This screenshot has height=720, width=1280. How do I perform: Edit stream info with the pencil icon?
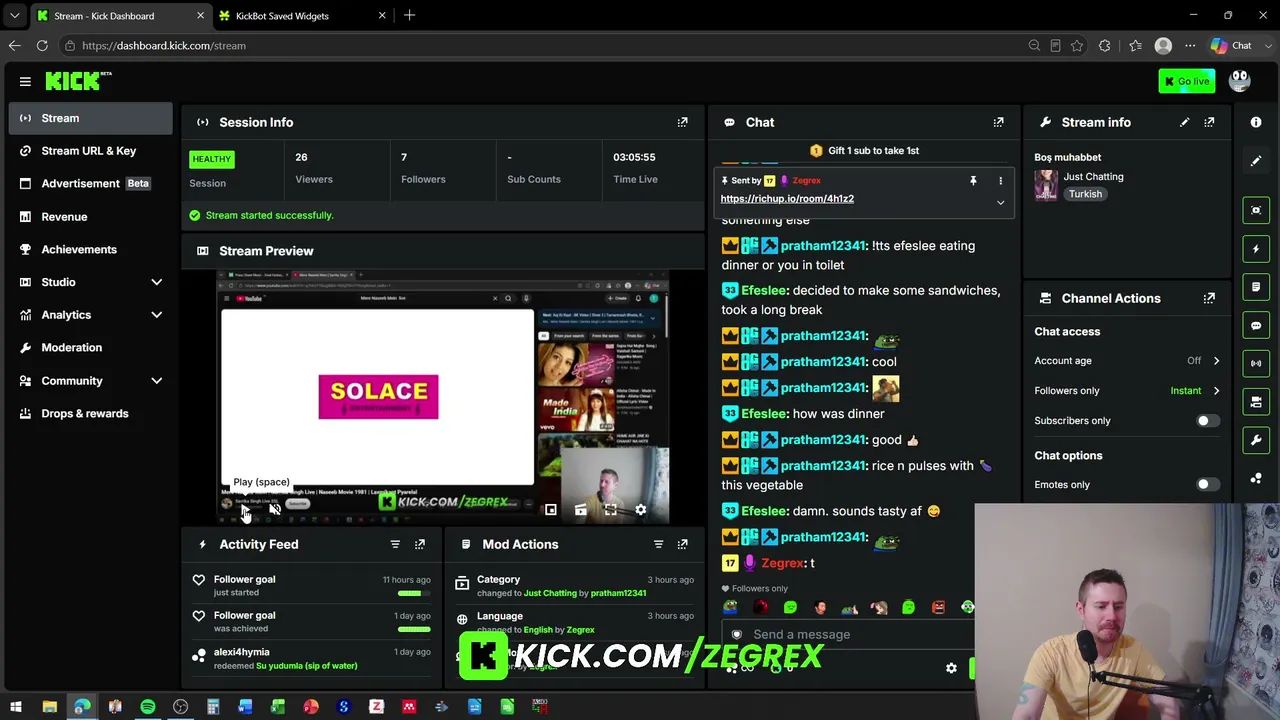coord(1185,122)
